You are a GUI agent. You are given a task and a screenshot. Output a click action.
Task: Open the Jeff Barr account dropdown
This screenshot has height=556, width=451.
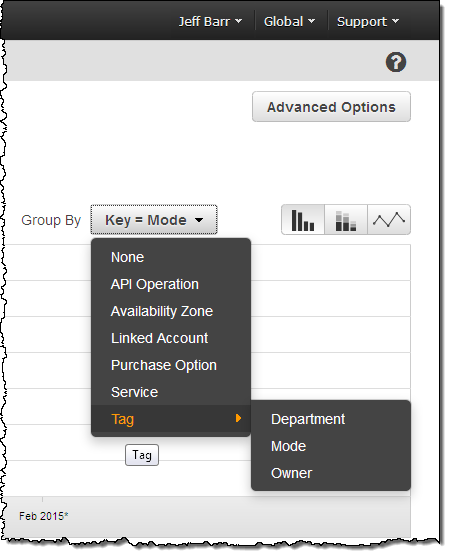click(210, 22)
